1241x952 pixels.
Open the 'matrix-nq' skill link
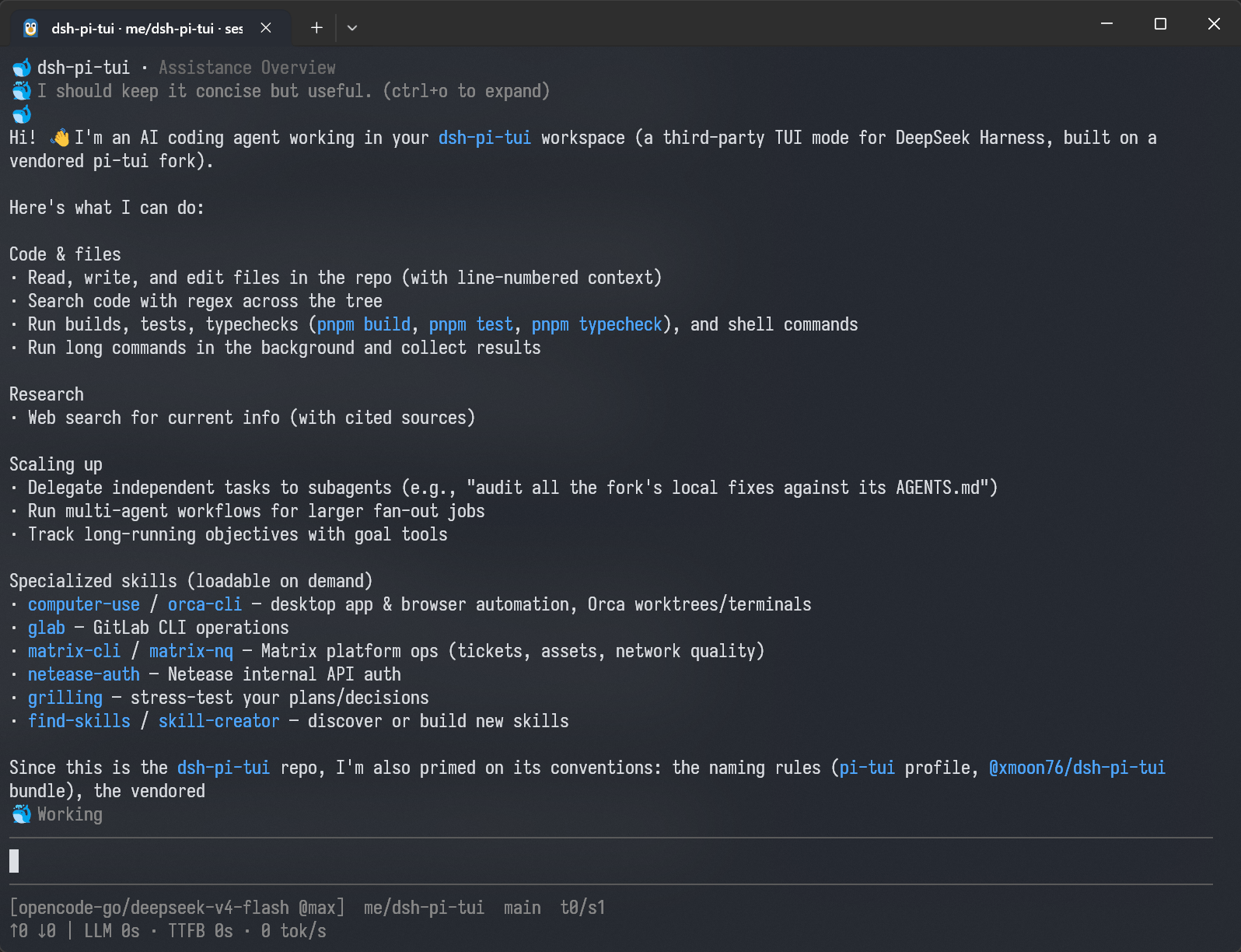[x=191, y=651]
